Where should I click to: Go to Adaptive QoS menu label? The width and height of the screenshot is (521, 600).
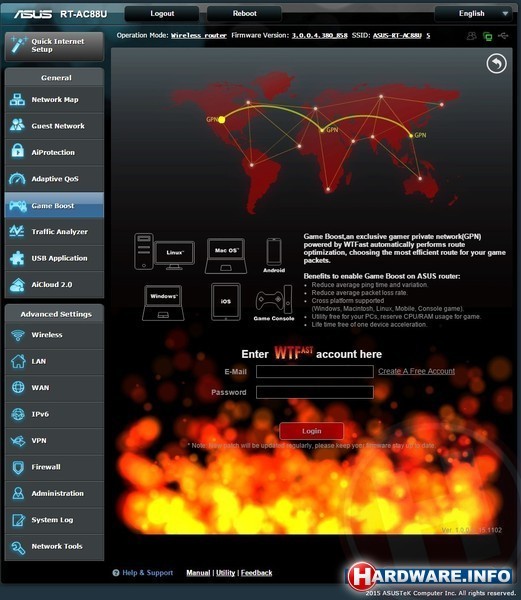[55, 179]
